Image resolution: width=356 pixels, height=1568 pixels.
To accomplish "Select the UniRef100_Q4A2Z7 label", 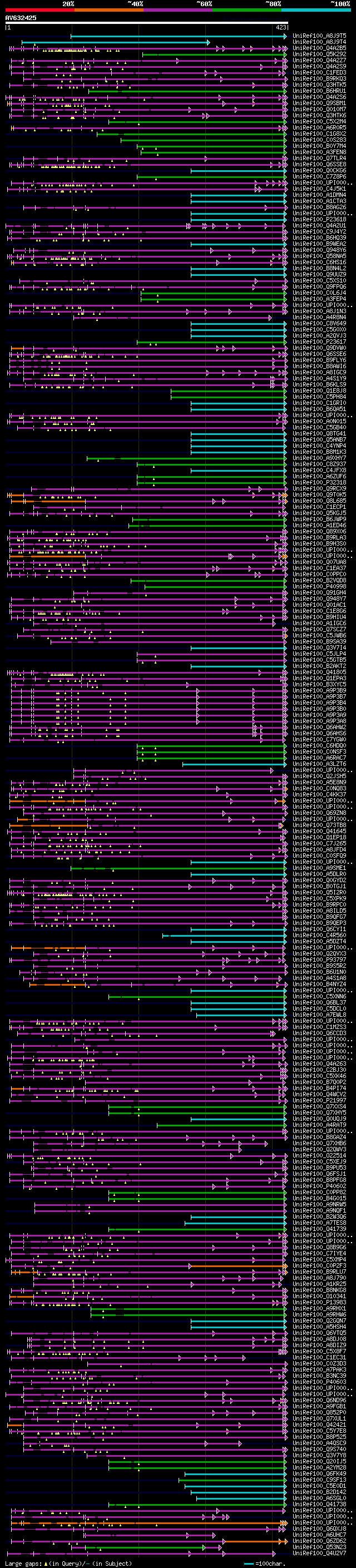I will [319, 60].
